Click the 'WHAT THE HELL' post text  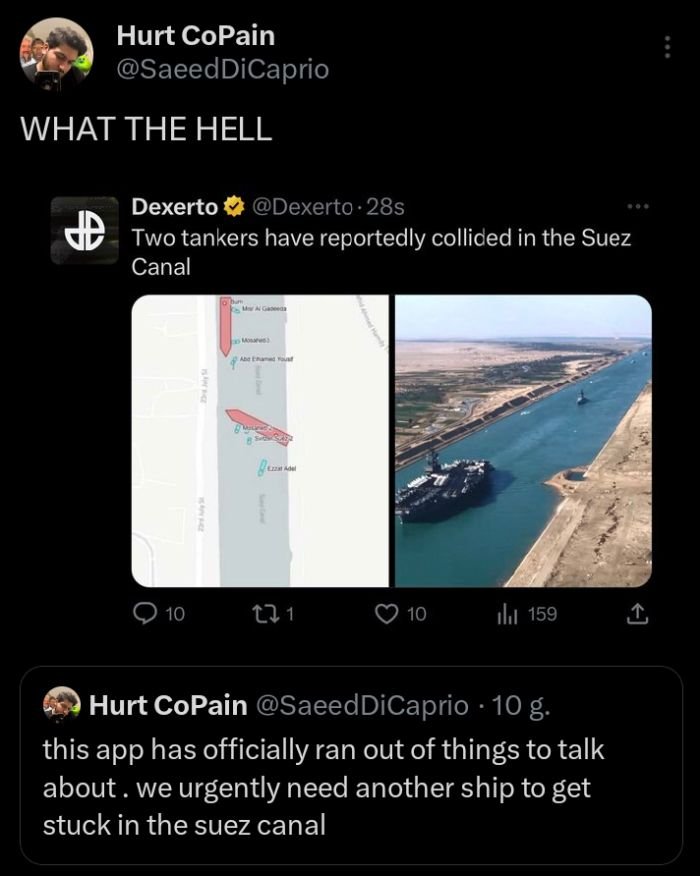click(x=146, y=129)
